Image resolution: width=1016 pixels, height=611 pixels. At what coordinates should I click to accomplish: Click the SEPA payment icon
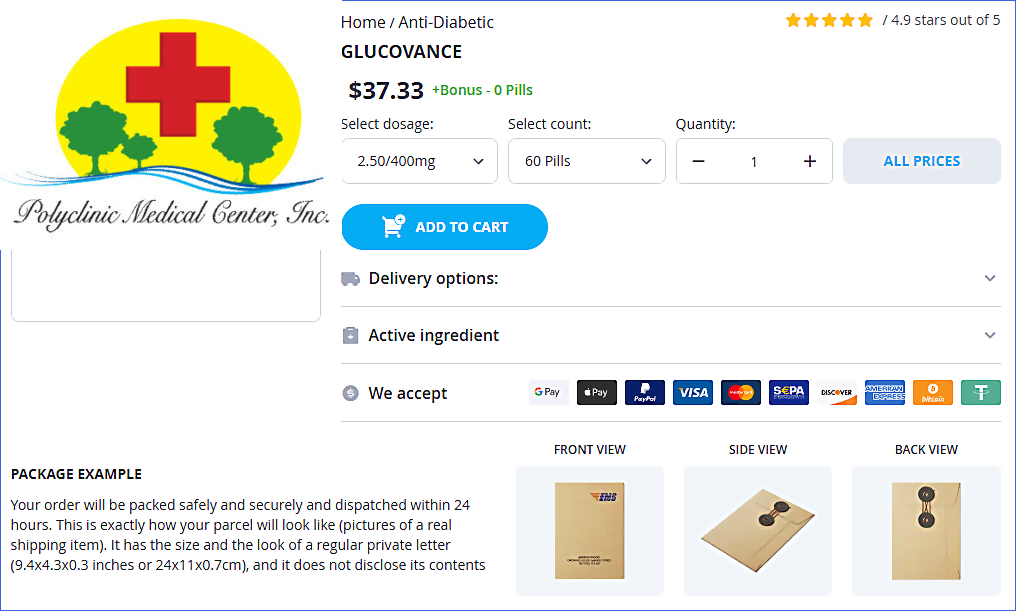point(789,393)
